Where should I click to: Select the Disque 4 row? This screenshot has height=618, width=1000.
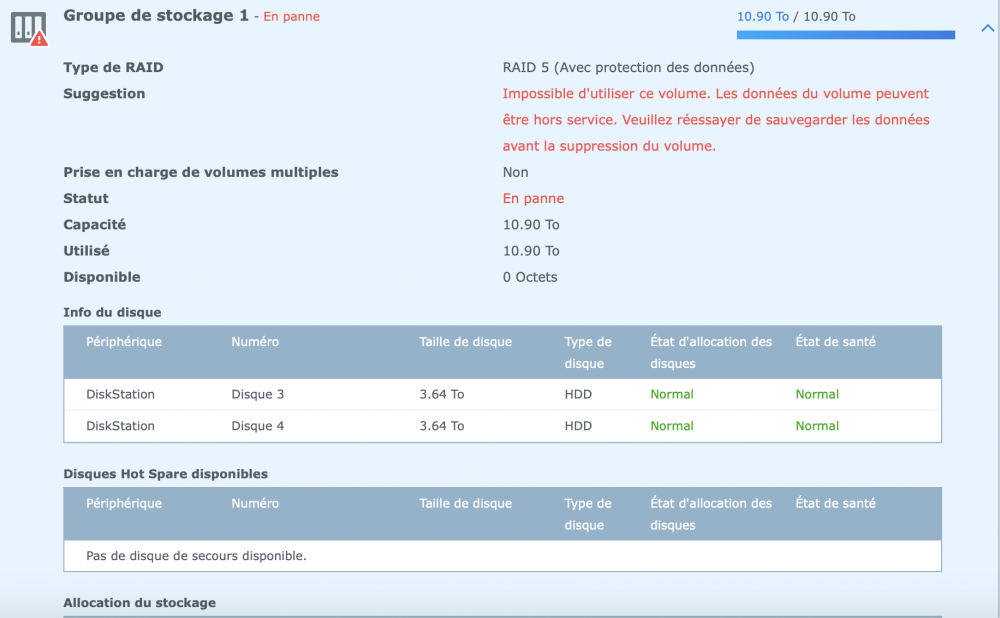(x=502, y=426)
